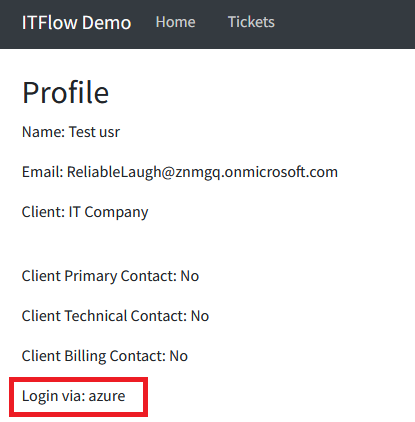The width and height of the screenshot is (415, 422).
Task: Click the 'Client Primary Contact' label
Action: [99, 276]
